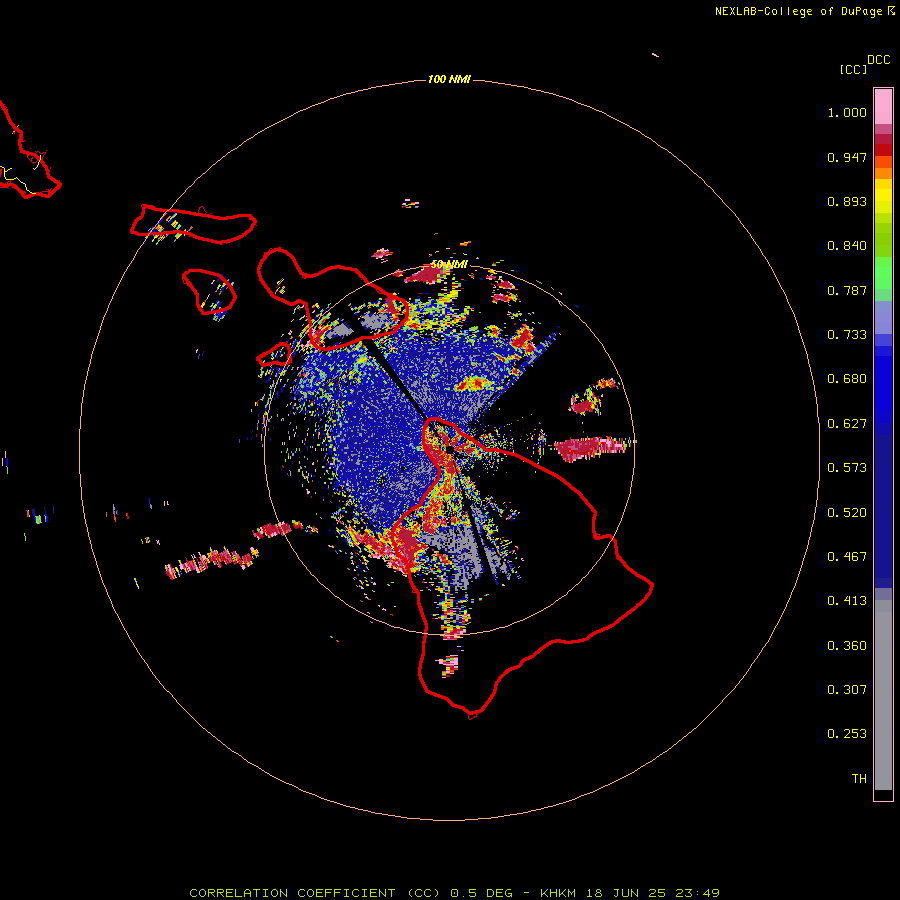Click the light pink swatch atop the color bar
900x900 pixels.
(883, 106)
